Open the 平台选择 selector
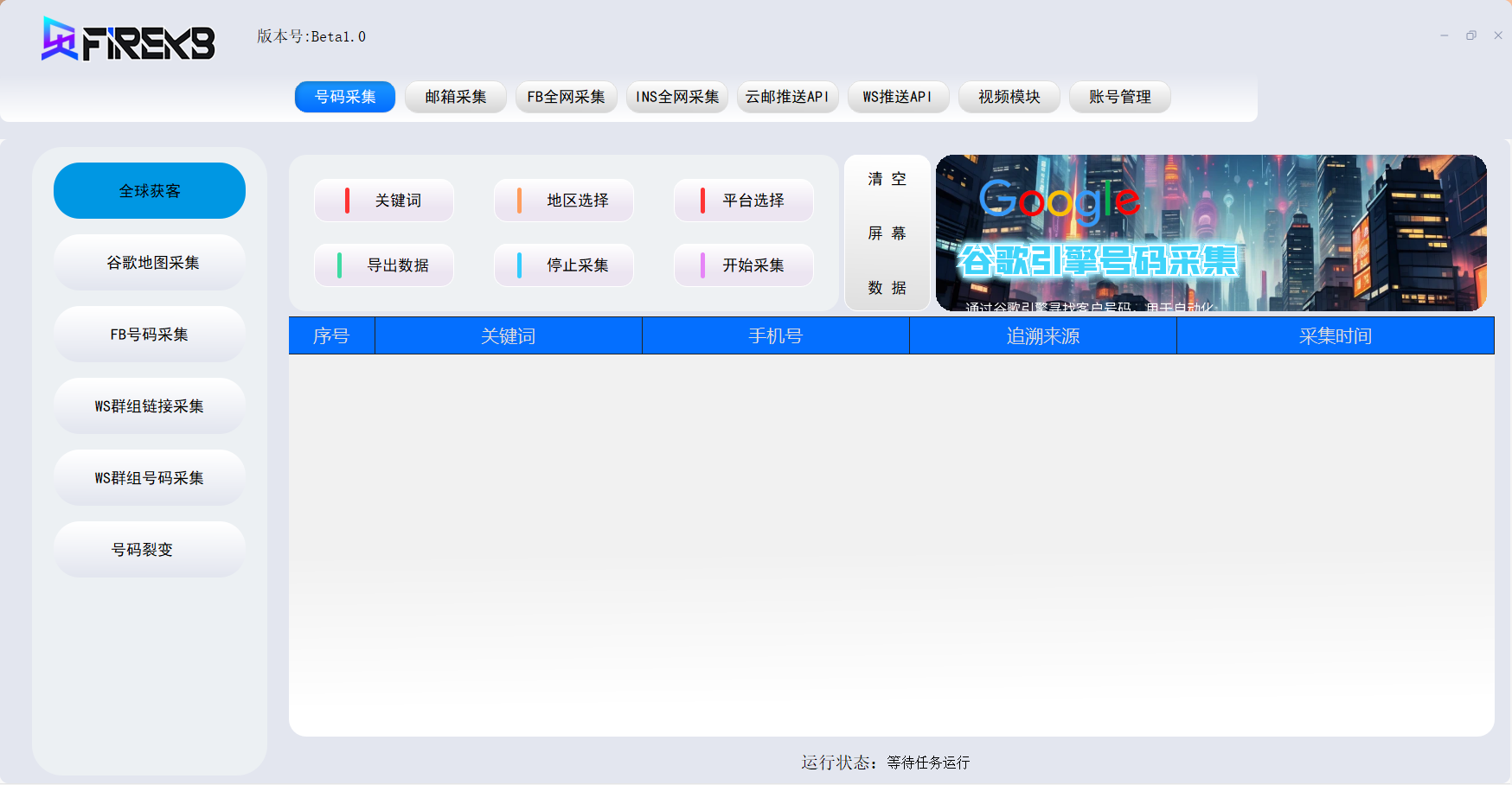The image size is (1512, 785). (x=744, y=201)
